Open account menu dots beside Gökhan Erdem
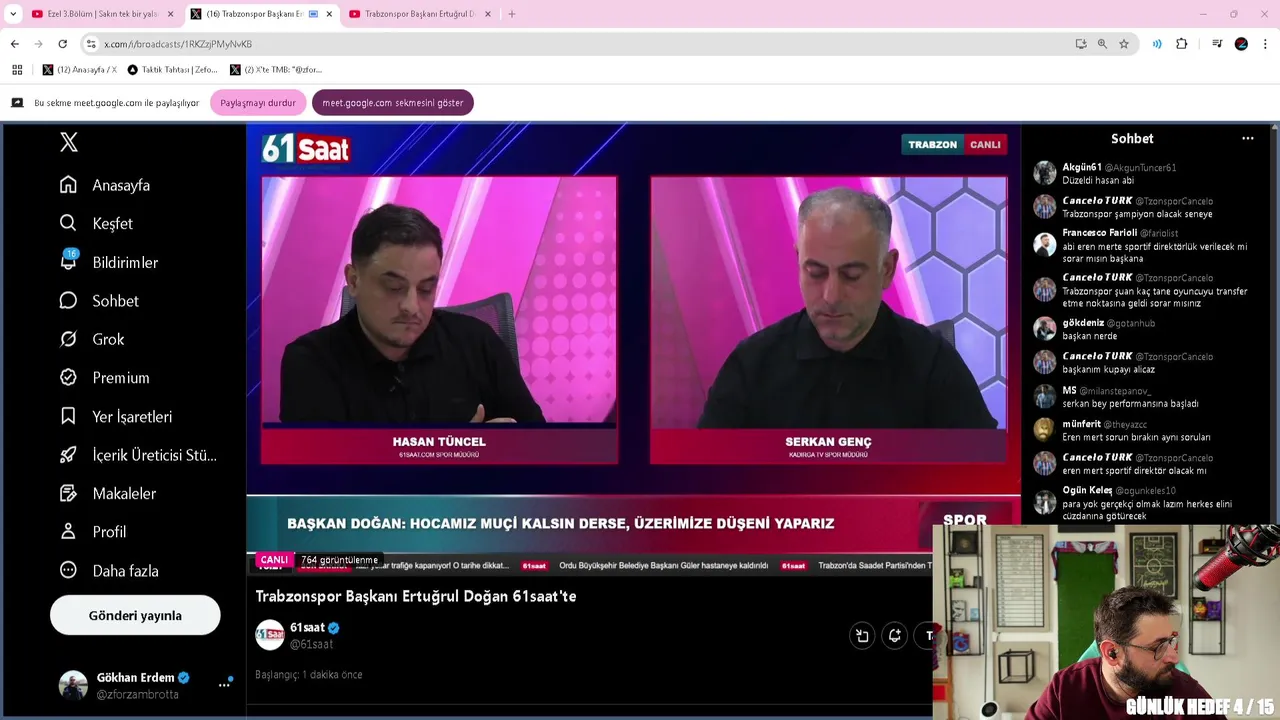1280x720 pixels. pos(224,685)
